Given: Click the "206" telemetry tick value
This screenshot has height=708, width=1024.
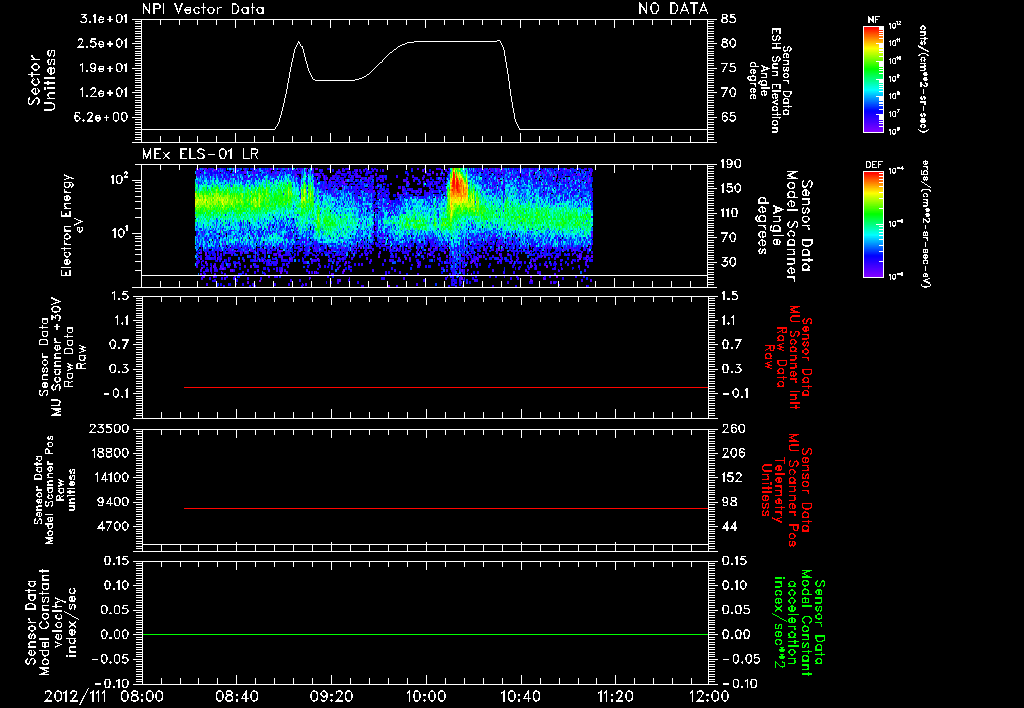Looking at the screenshot, I should [732, 453].
